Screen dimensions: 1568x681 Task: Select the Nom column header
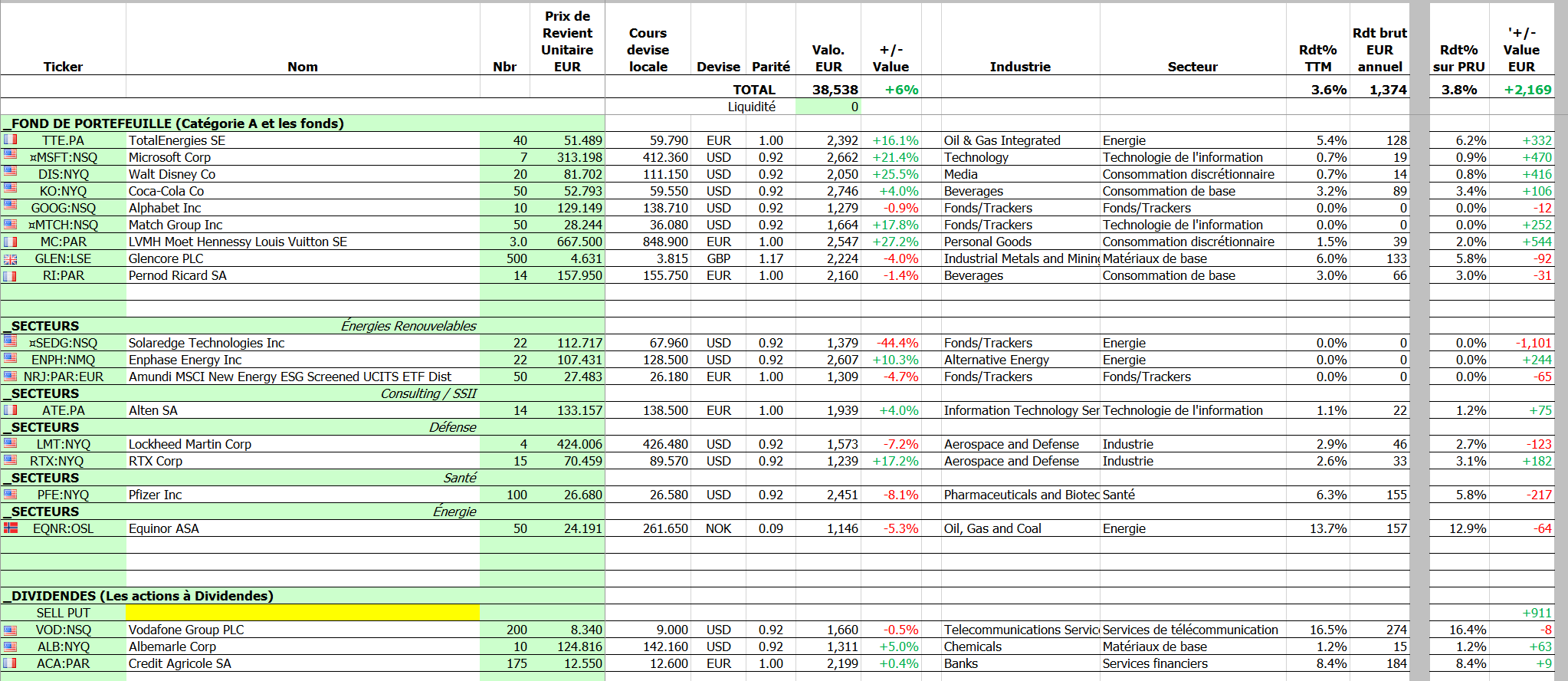[x=303, y=67]
